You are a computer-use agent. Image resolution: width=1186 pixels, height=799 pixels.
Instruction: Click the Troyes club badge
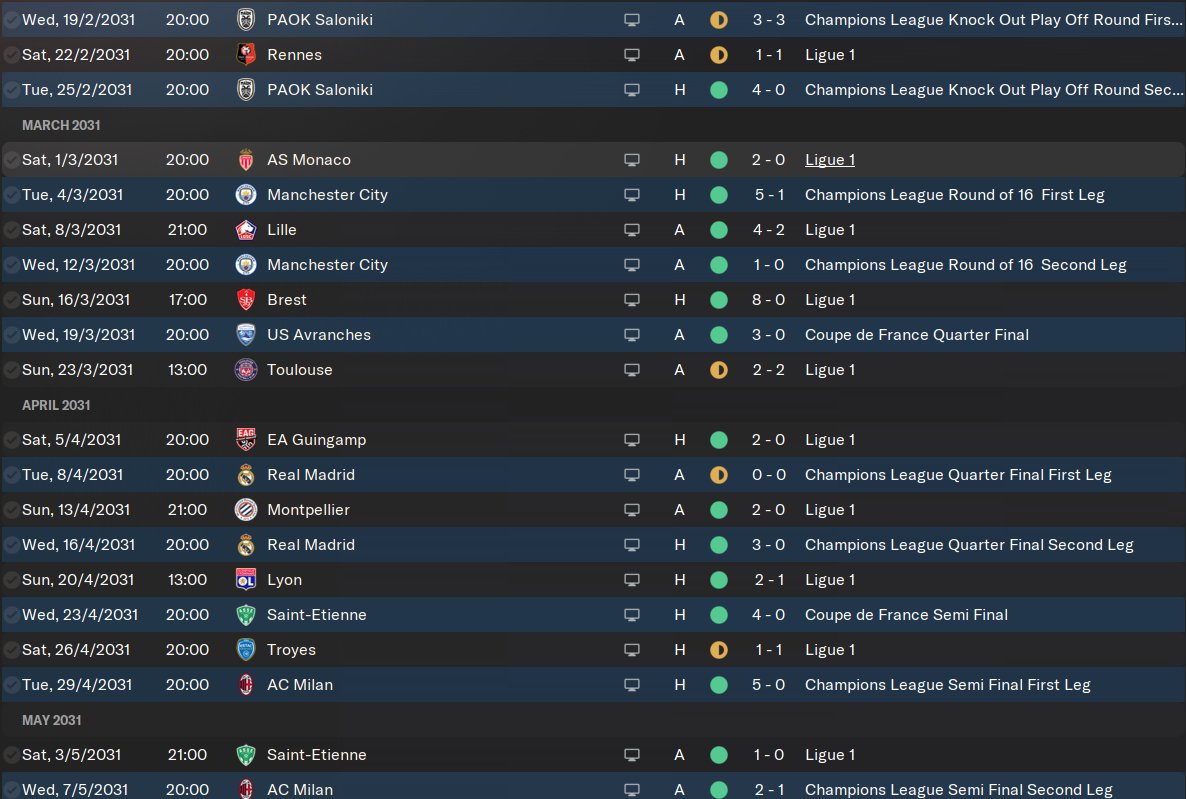point(246,649)
